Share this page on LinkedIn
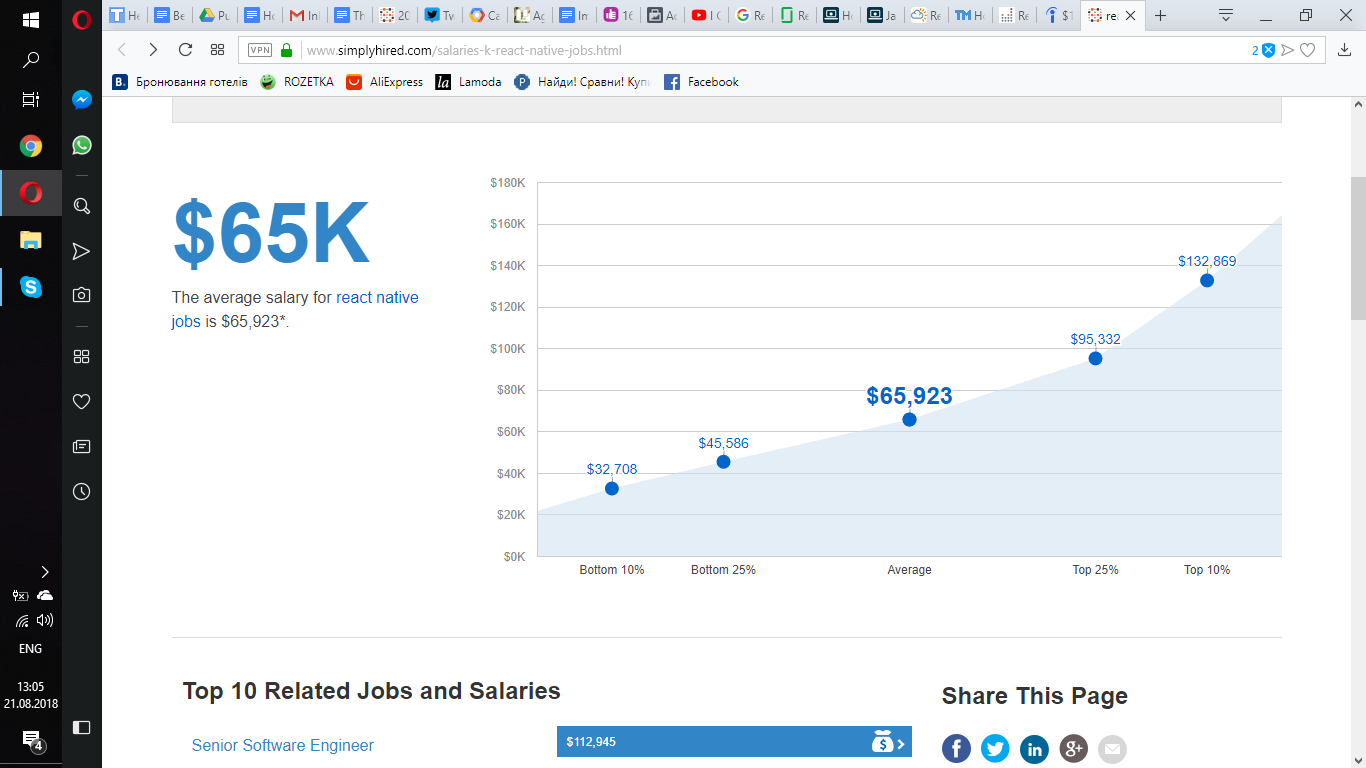This screenshot has width=1366, height=768. pos(1034,748)
